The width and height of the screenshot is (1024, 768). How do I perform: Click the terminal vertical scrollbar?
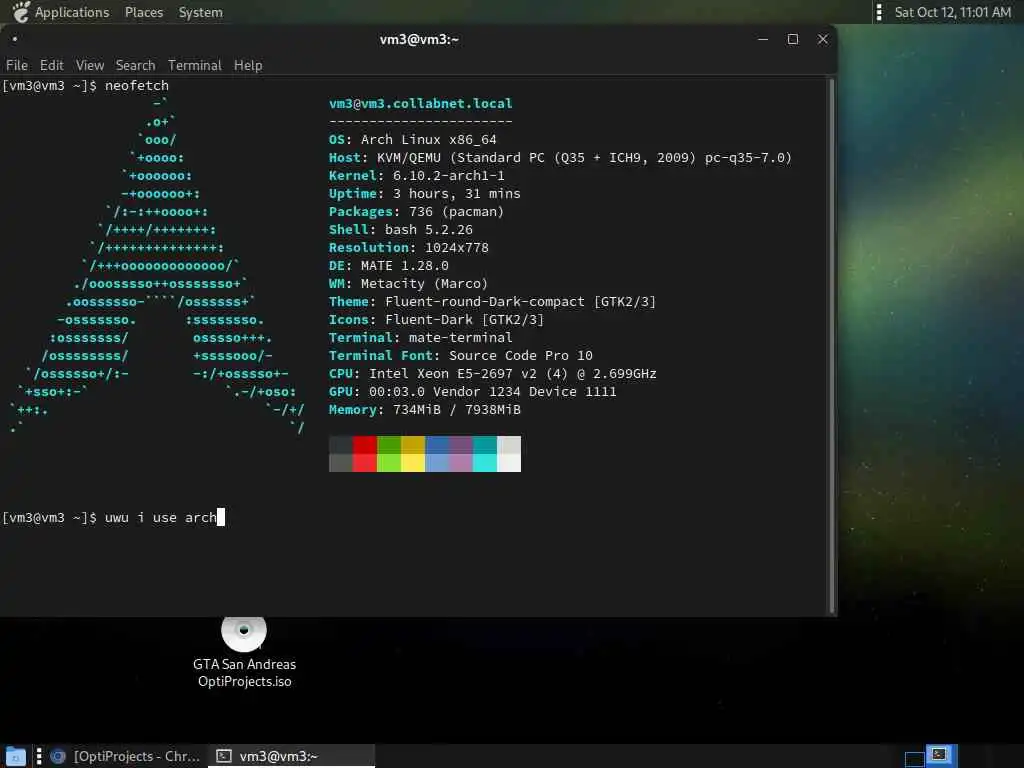click(831, 346)
